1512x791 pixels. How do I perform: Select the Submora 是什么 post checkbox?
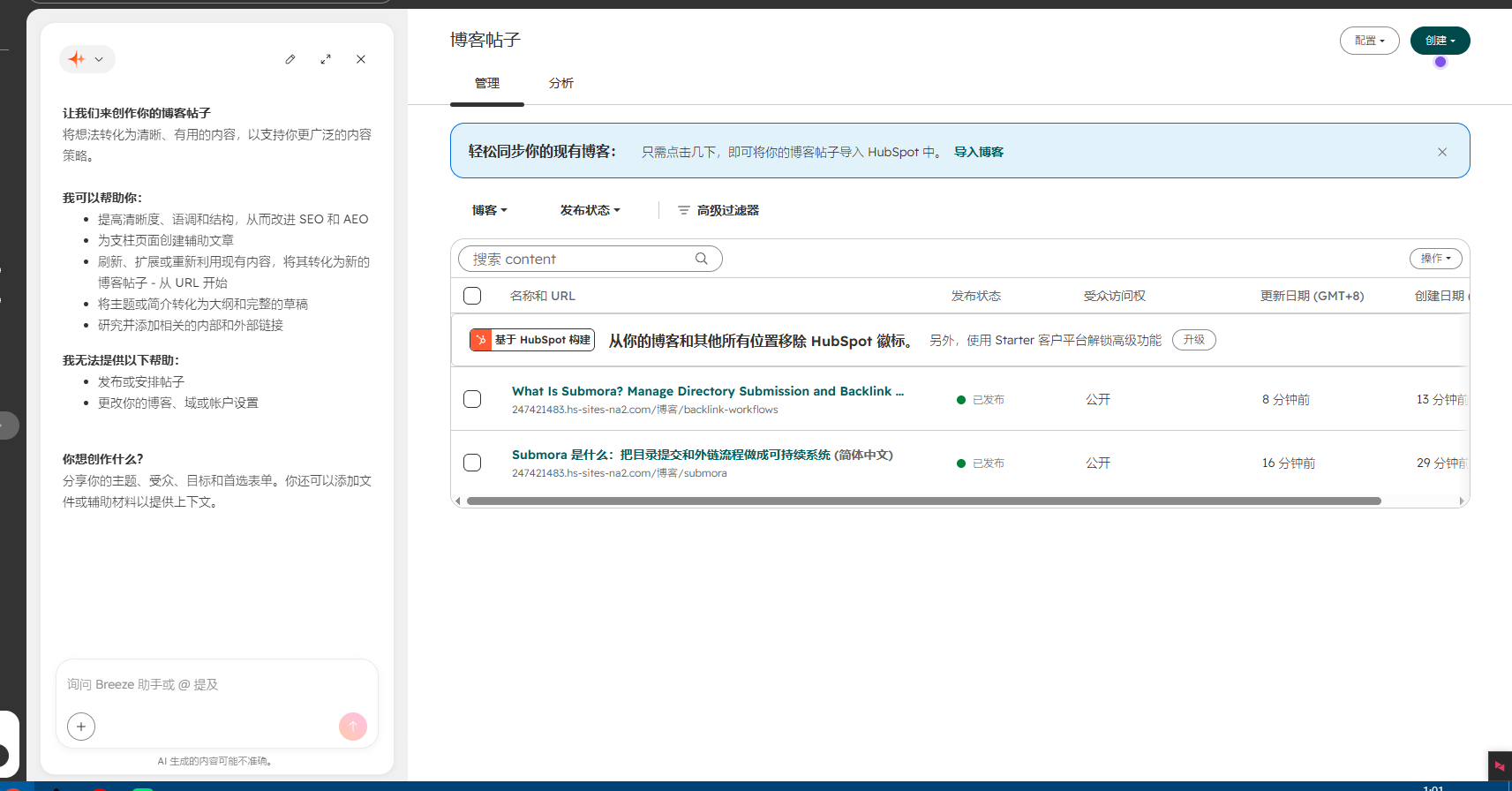click(472, 463)
